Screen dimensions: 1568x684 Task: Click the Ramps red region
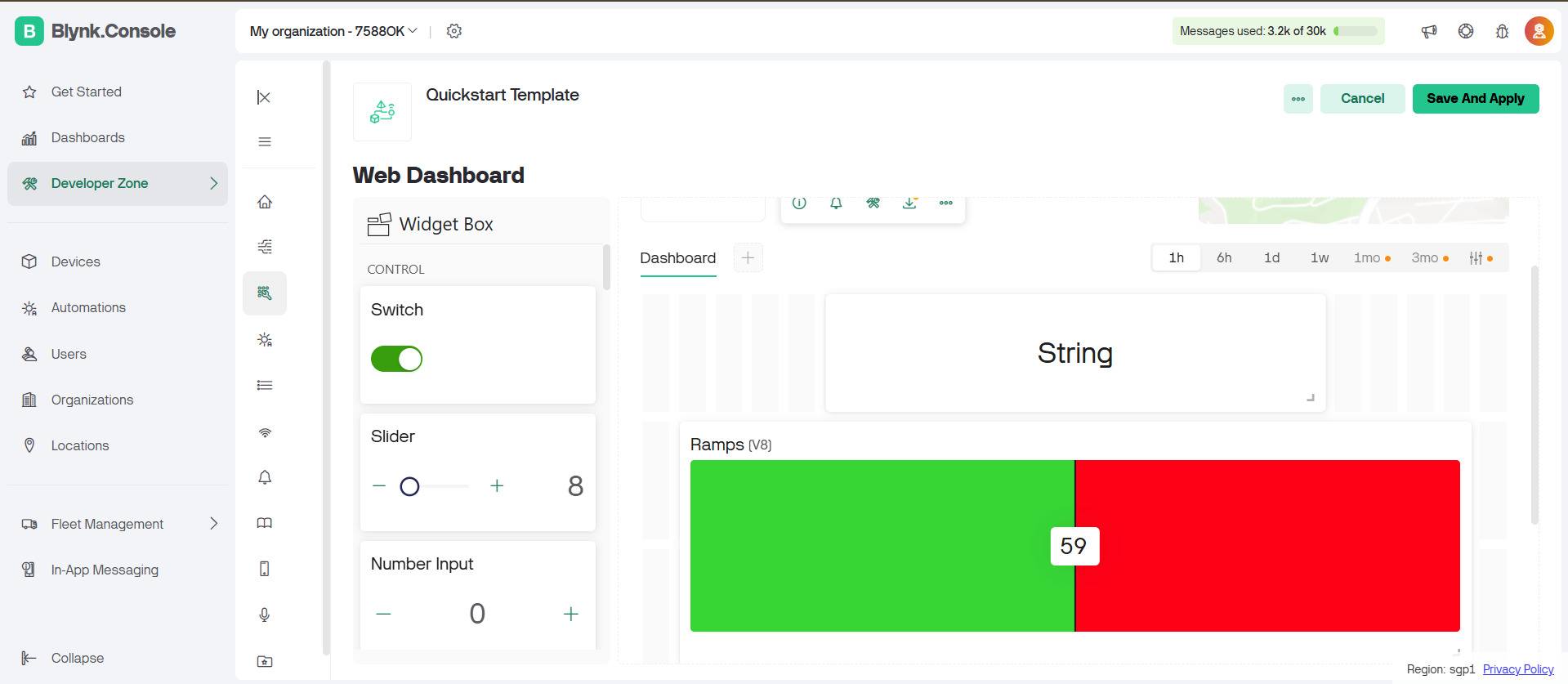(1268, 546)
